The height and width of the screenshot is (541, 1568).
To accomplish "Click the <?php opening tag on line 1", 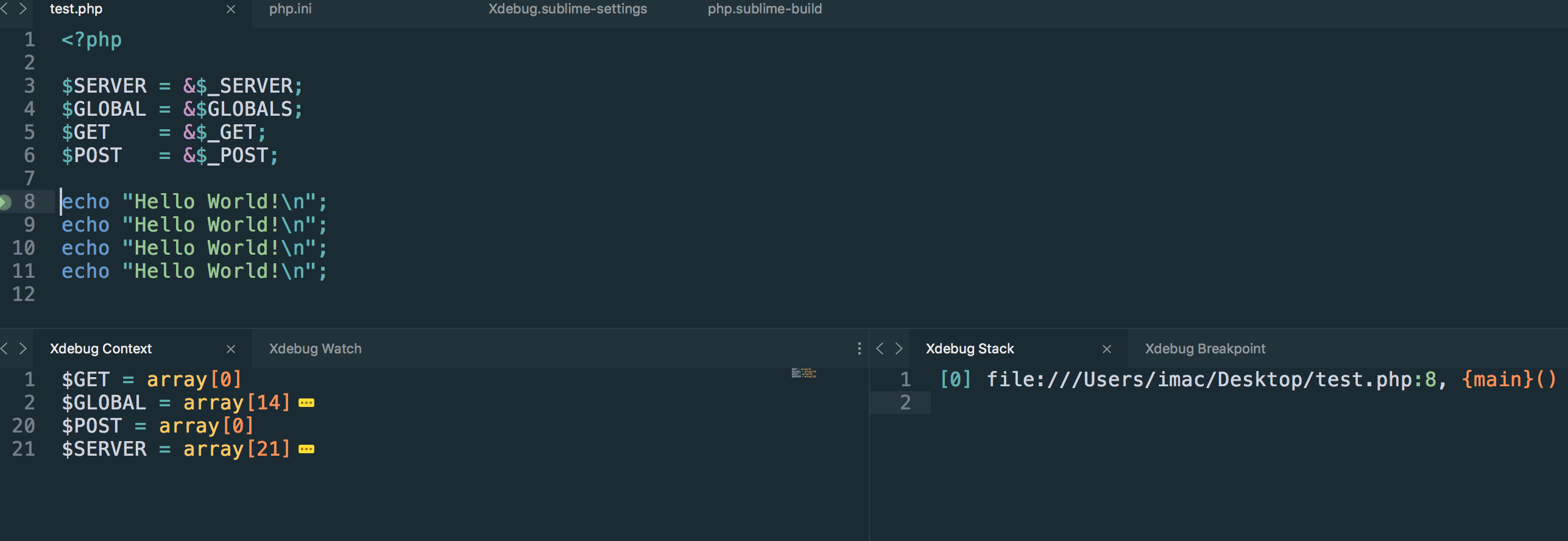I will point(91,40).
